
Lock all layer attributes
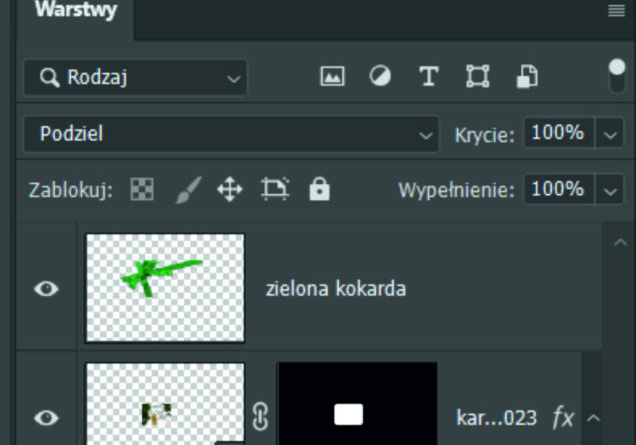(319, 189)
